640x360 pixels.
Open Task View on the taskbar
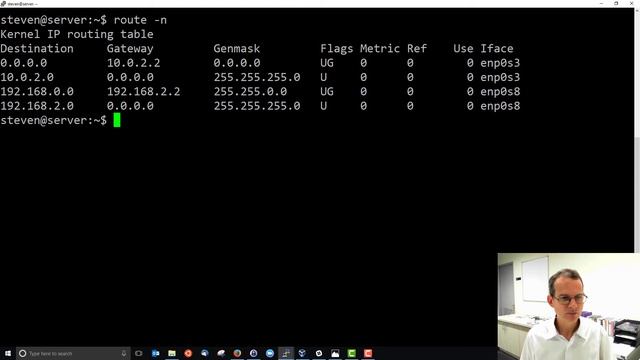click(139, 353)
